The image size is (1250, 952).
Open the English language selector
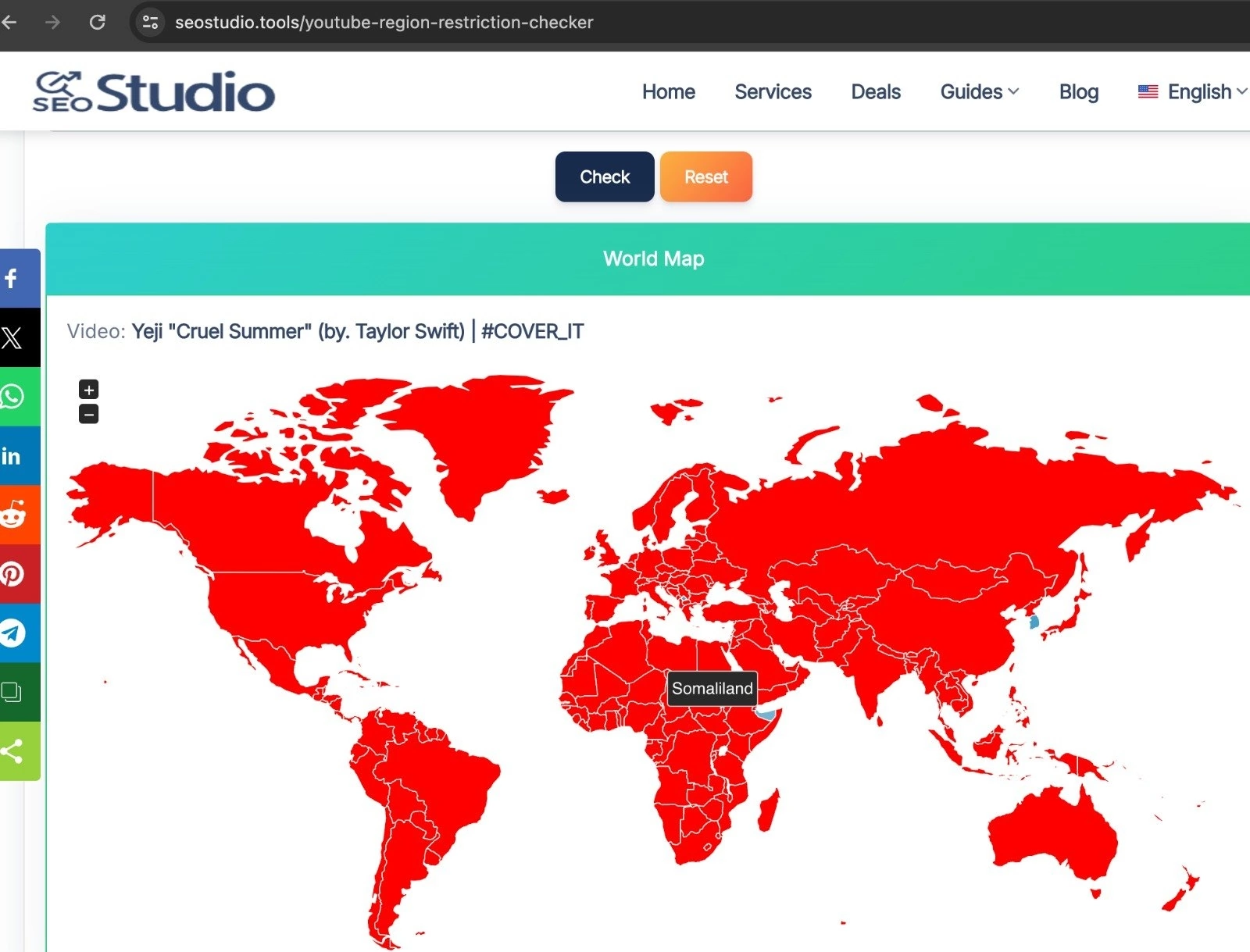coord(1191,92)
